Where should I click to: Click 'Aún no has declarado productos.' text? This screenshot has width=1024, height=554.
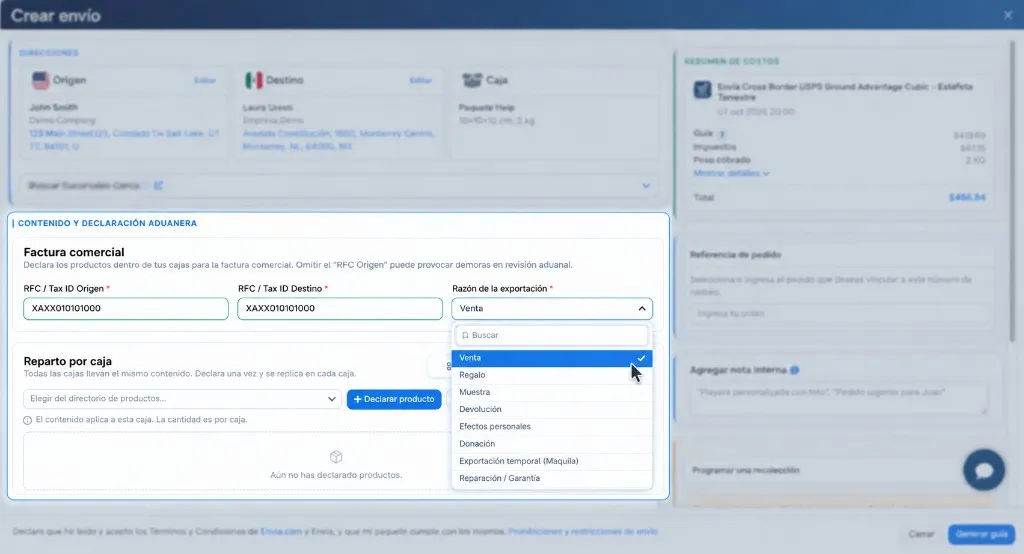(x=336, y=475)
